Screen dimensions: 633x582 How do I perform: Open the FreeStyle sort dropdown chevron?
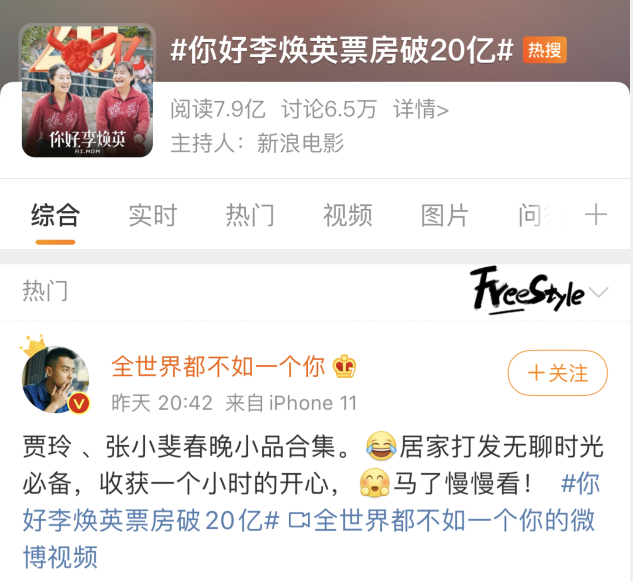click(598, 291)
